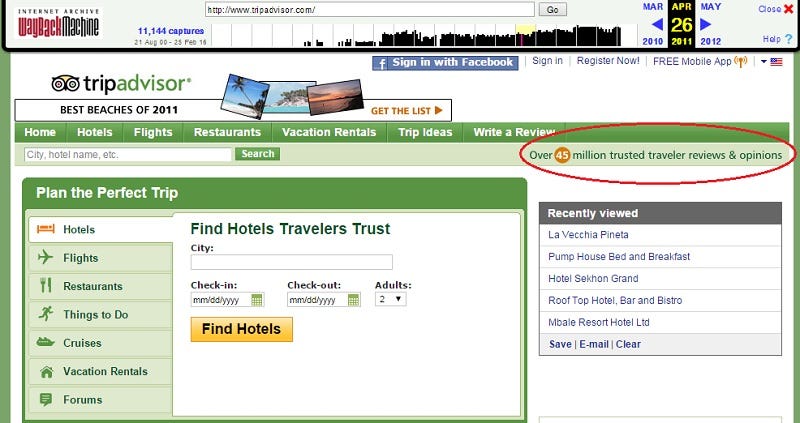Open the La Vecchia Pineta link

pos(588,235)
